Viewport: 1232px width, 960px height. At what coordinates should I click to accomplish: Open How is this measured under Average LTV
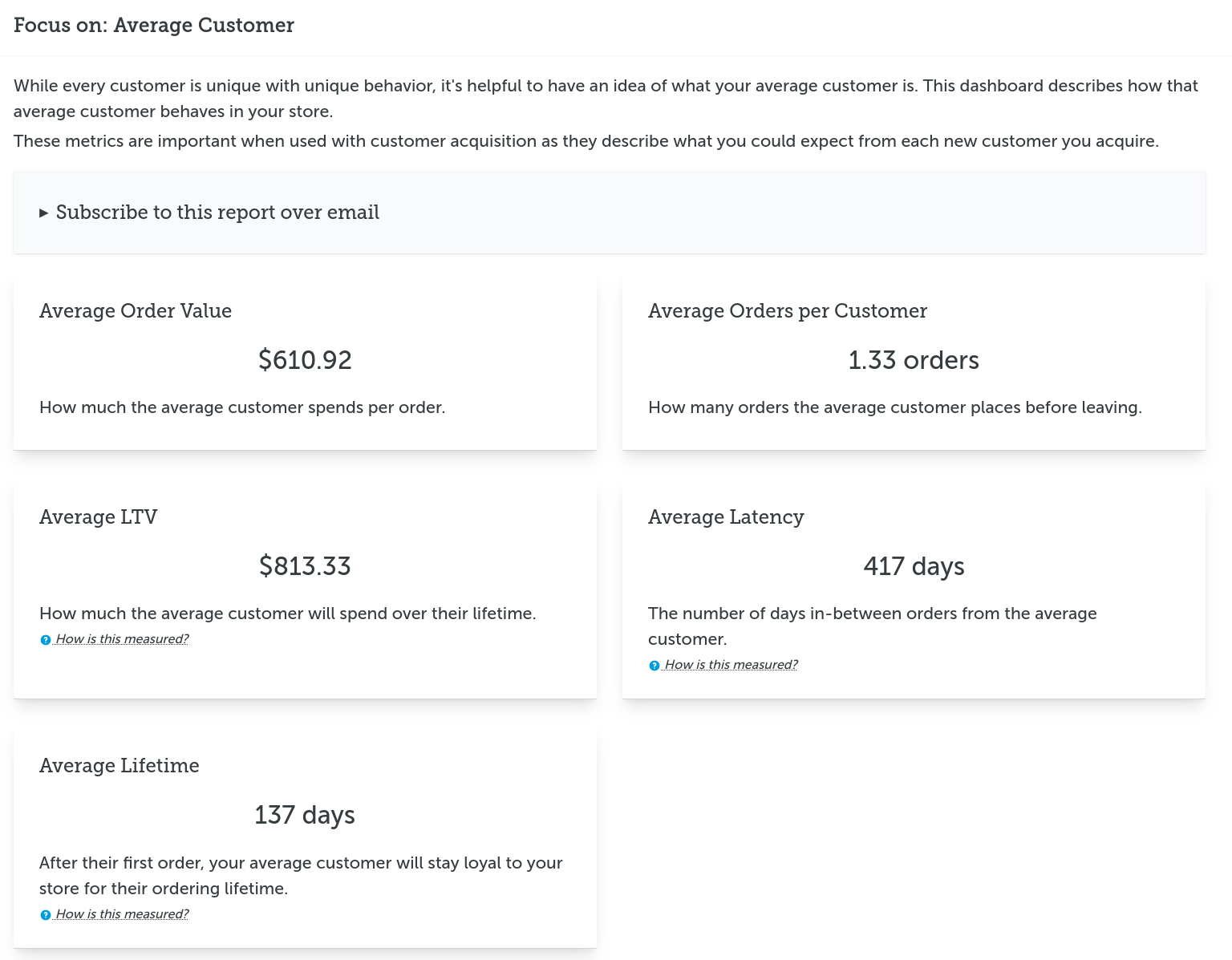click(122, 639)
